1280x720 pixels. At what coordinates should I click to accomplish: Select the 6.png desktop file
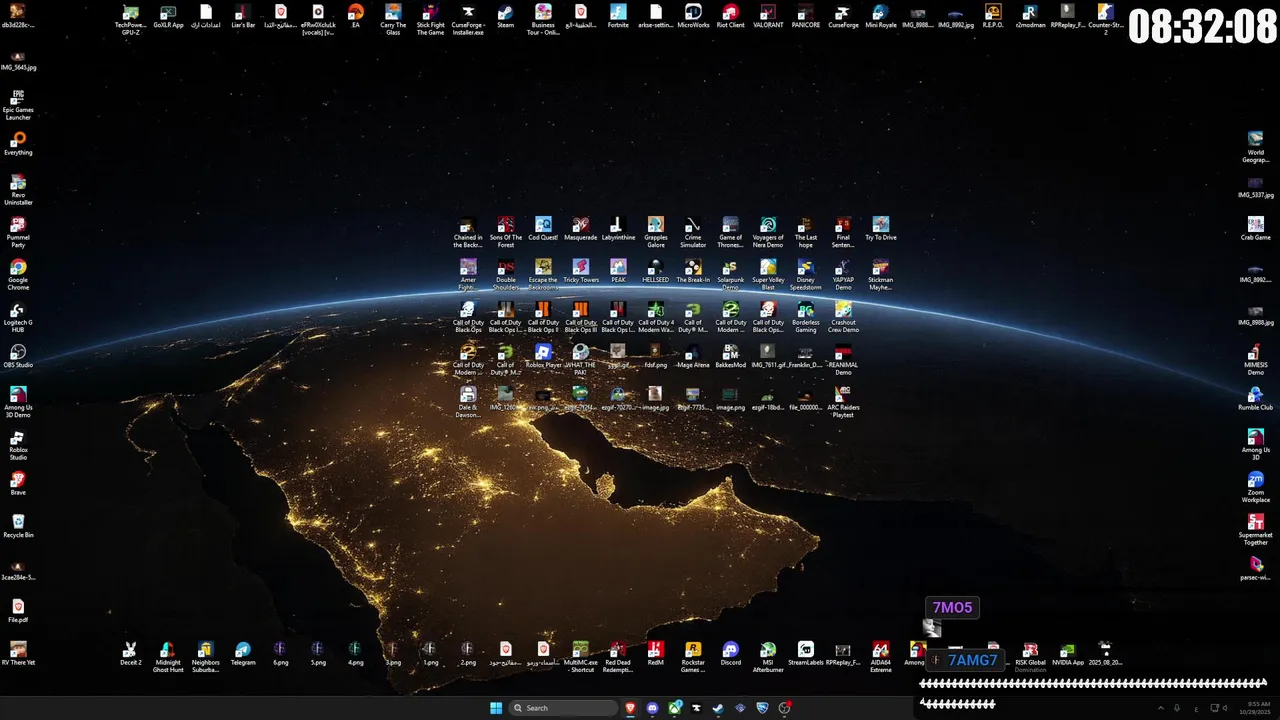tap(280, 654)
